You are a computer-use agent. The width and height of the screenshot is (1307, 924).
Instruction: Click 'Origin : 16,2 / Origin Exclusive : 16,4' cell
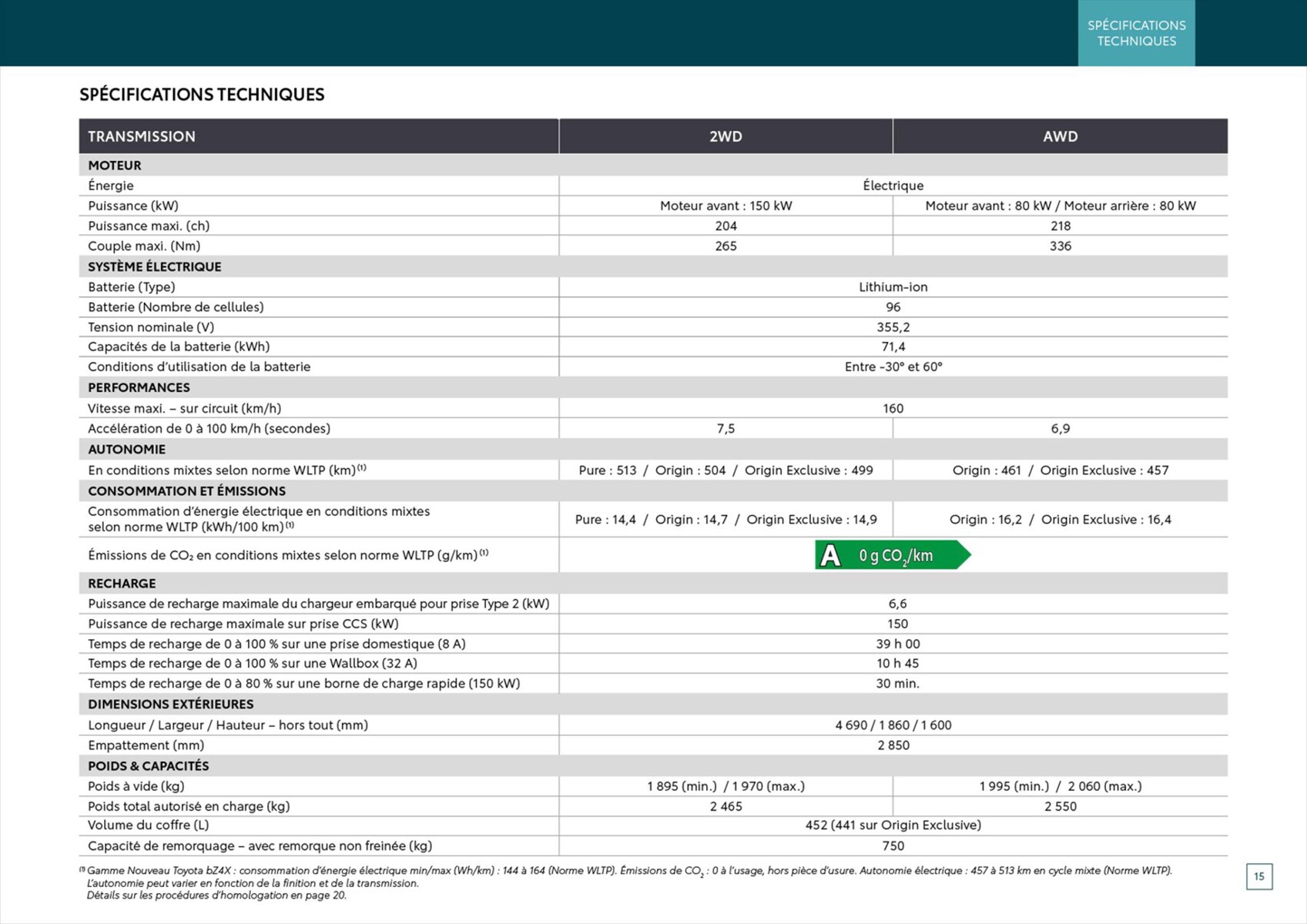pos(1061,520)
